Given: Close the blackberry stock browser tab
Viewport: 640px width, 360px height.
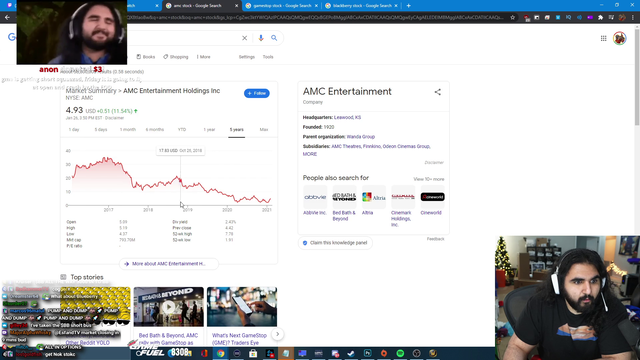Looking at the screenshot, I should coord(396,6).
